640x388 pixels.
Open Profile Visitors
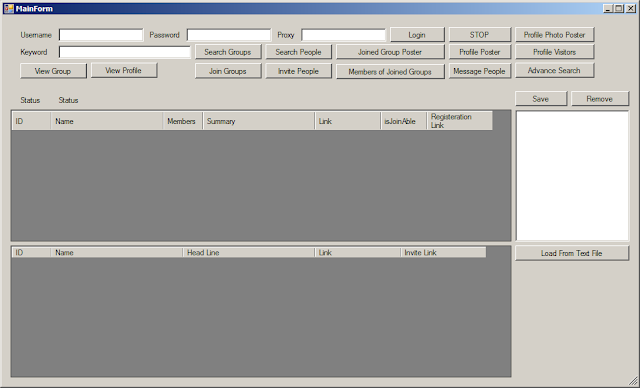(554, 52)
